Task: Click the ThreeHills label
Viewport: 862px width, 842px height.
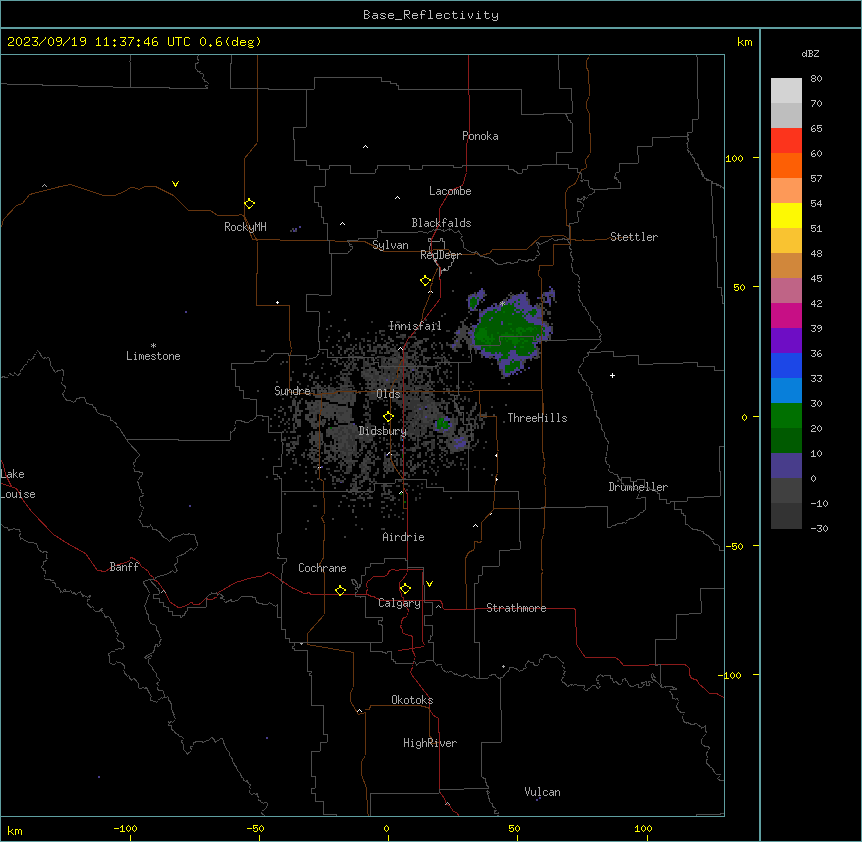Action: point(537,418)
